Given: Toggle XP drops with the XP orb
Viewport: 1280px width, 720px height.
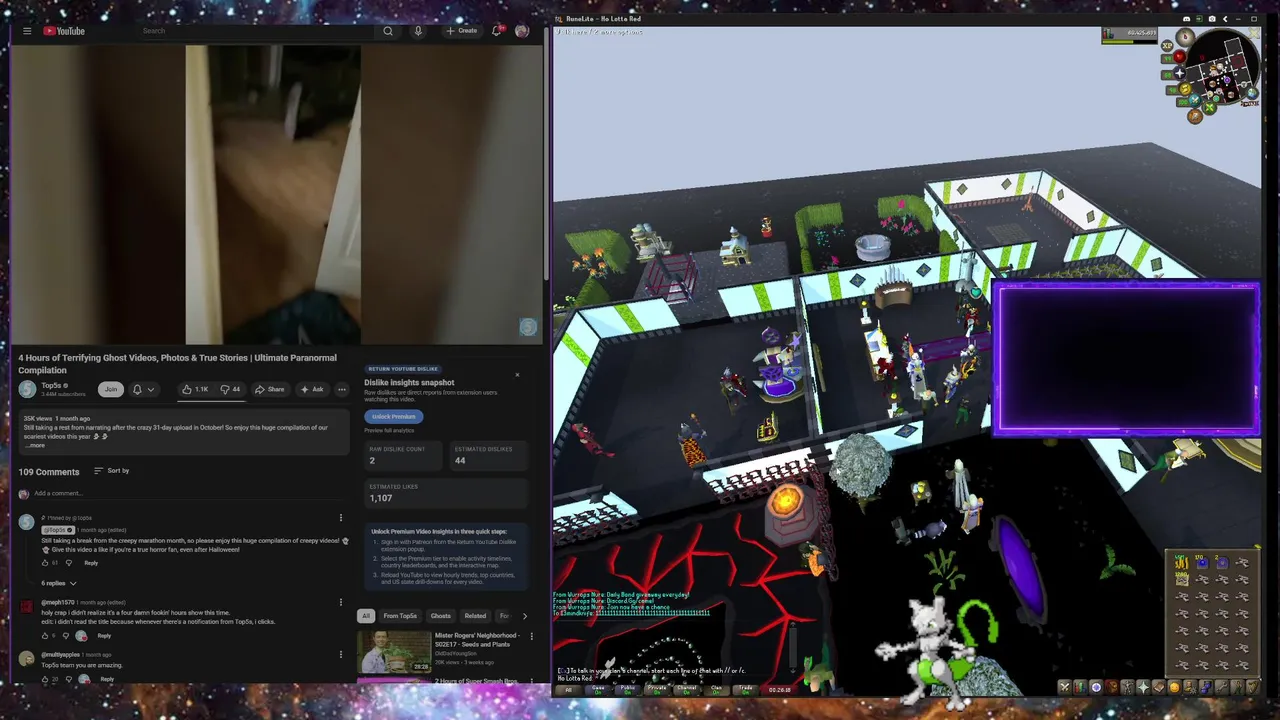Looking at the screenshot, I should (x=1167, y=46).
